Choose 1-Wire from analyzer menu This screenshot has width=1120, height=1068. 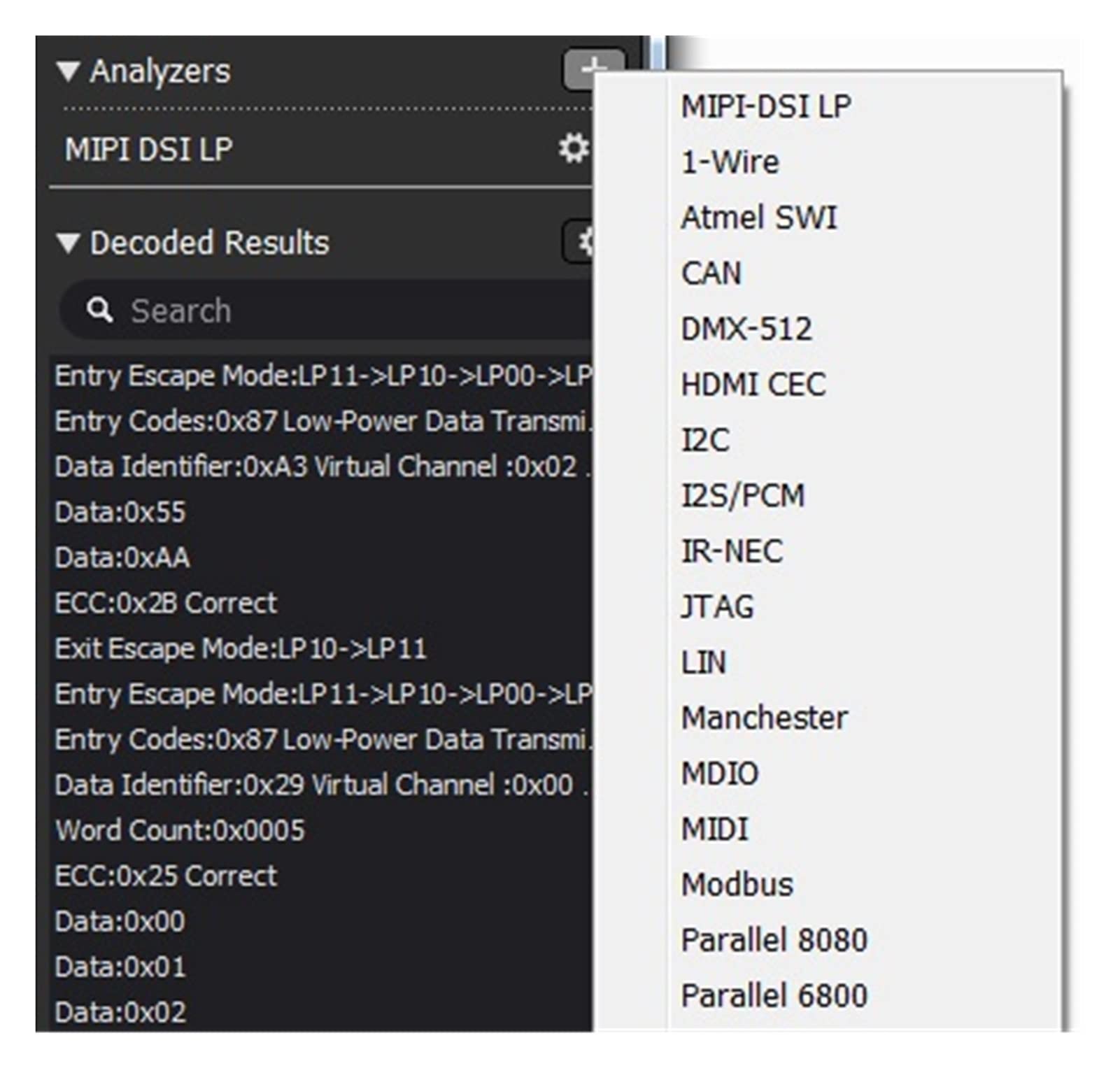click(730, 162)
